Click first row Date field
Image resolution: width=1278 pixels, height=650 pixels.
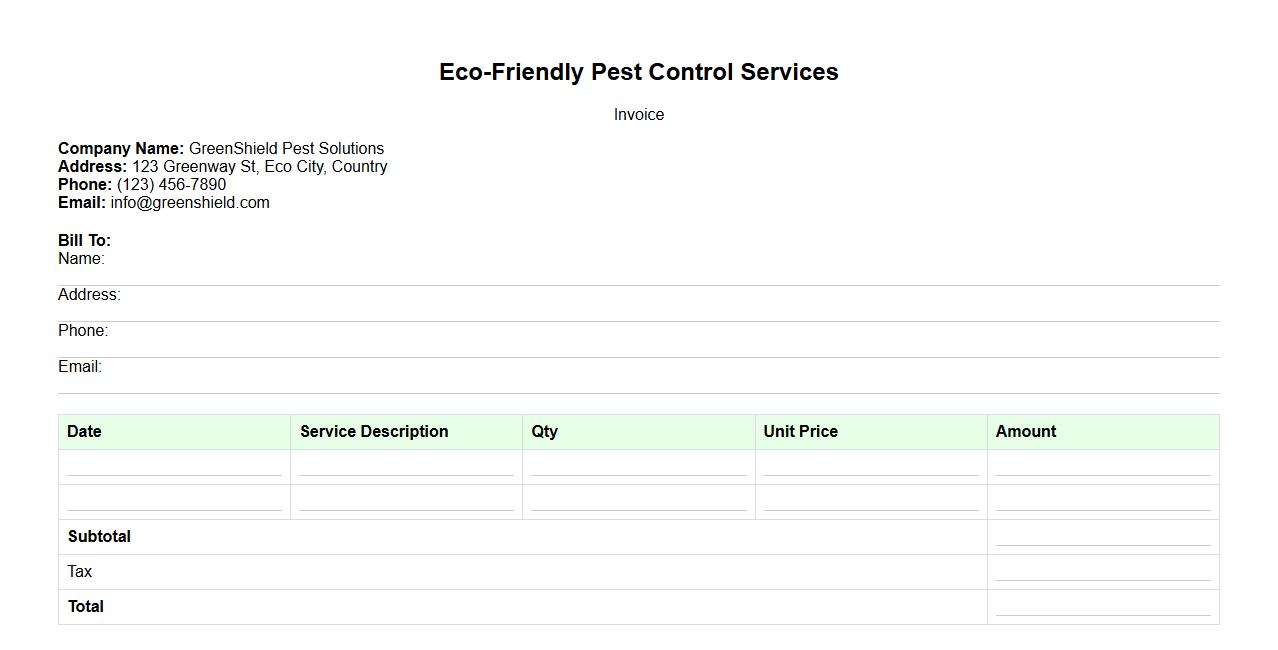[x=174, y=467]
